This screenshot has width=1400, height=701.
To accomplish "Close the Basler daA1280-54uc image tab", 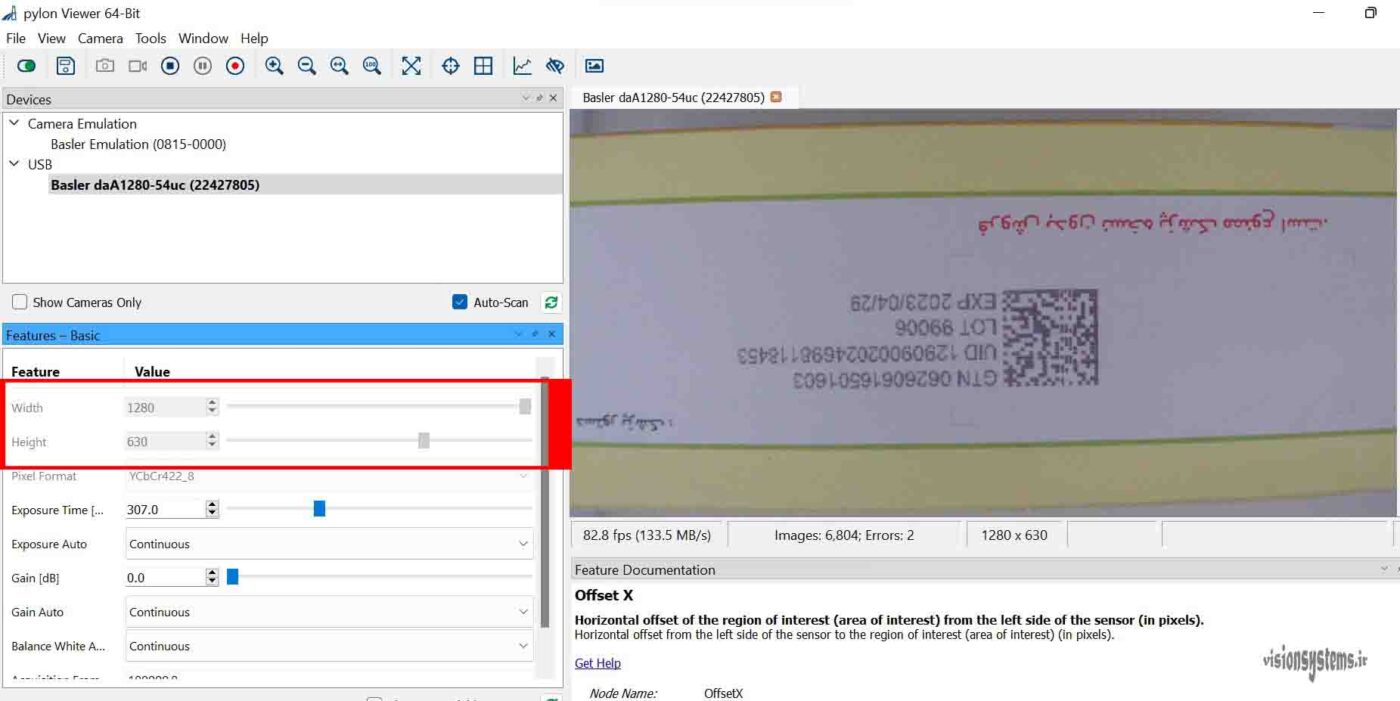I will 776,97.
